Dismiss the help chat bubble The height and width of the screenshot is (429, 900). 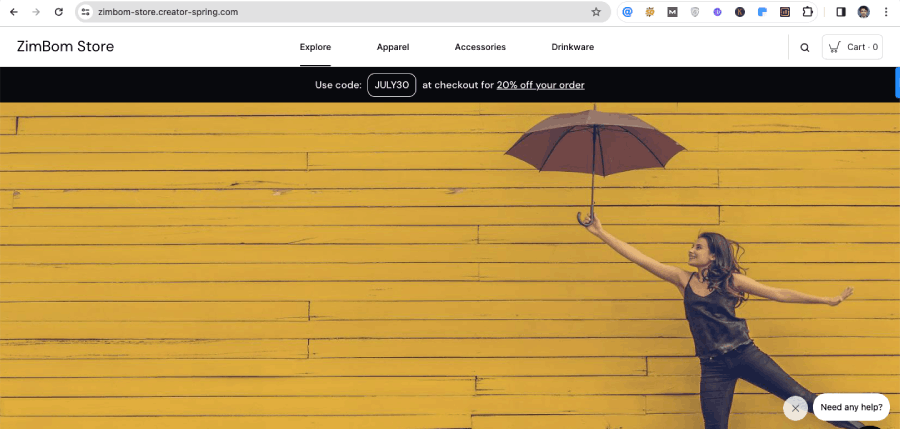tap(795, 408)
